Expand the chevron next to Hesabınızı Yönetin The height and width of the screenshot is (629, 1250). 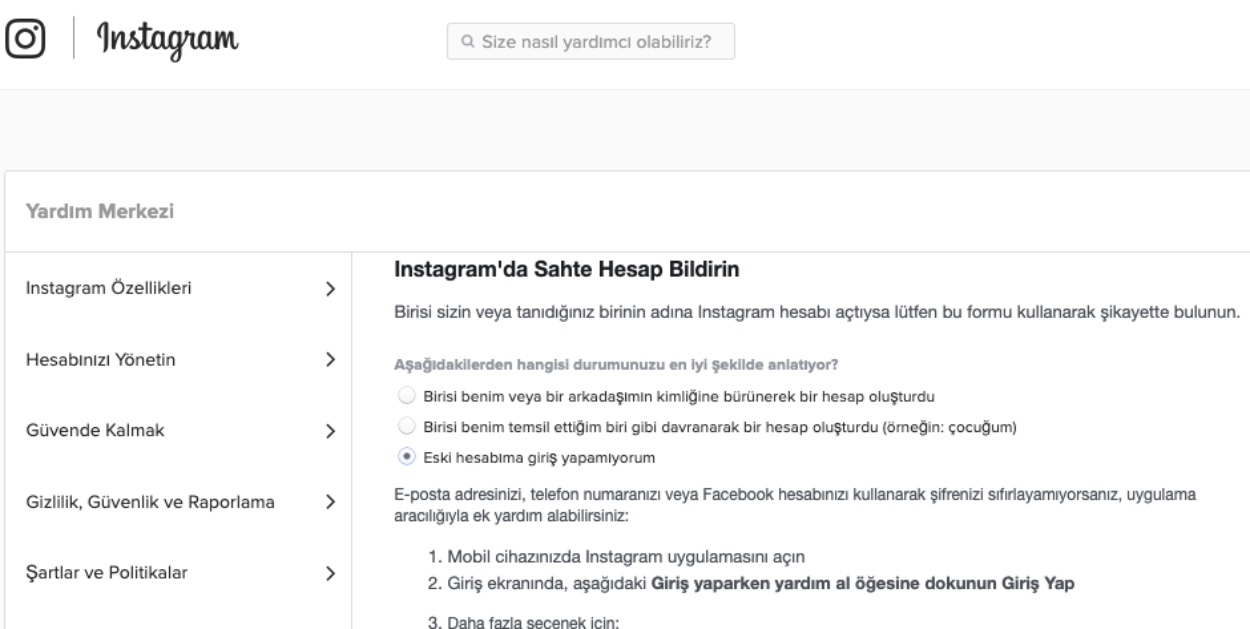[331, 361]
